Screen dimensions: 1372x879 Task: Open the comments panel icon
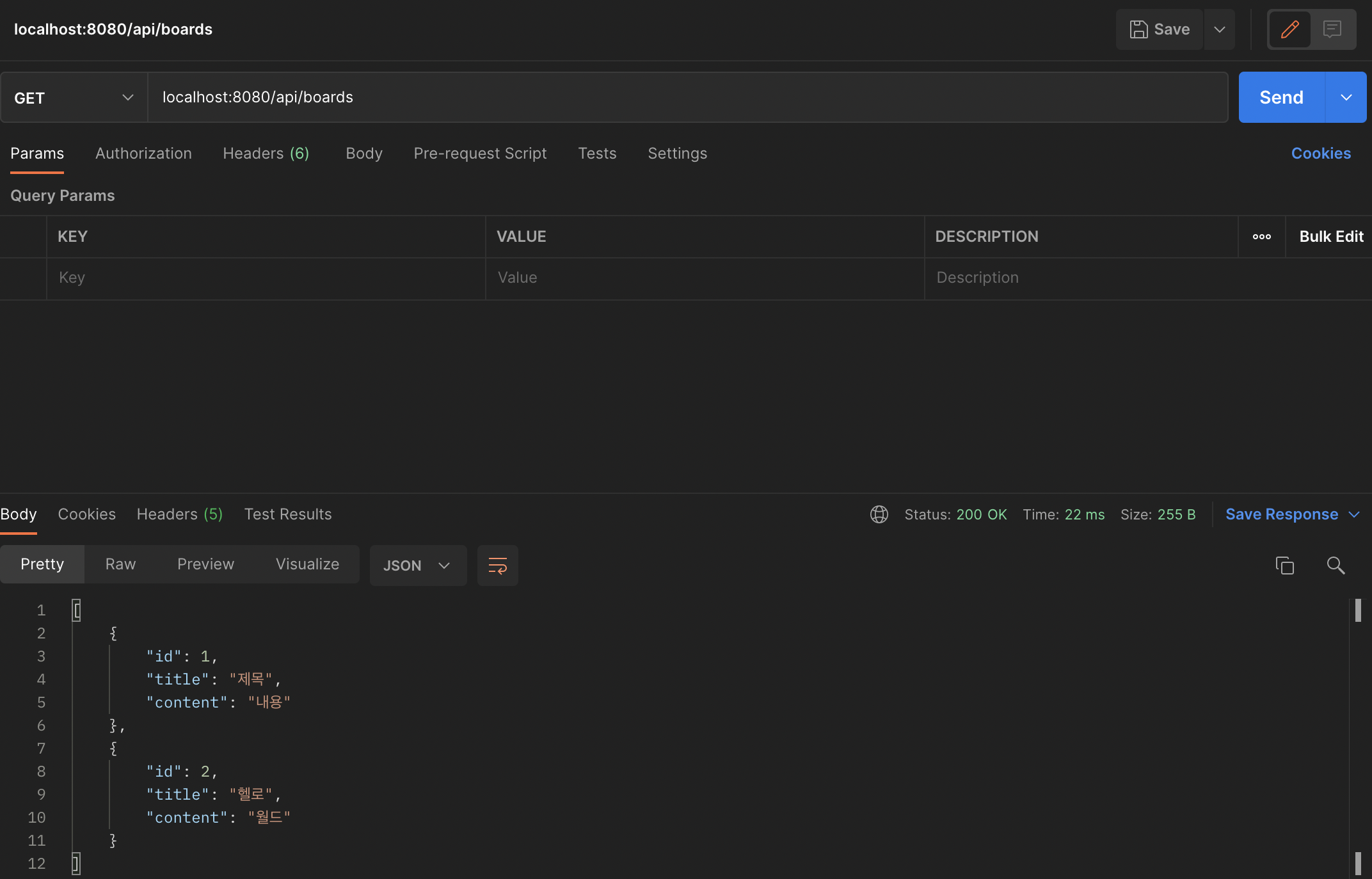pos(1332,29)
